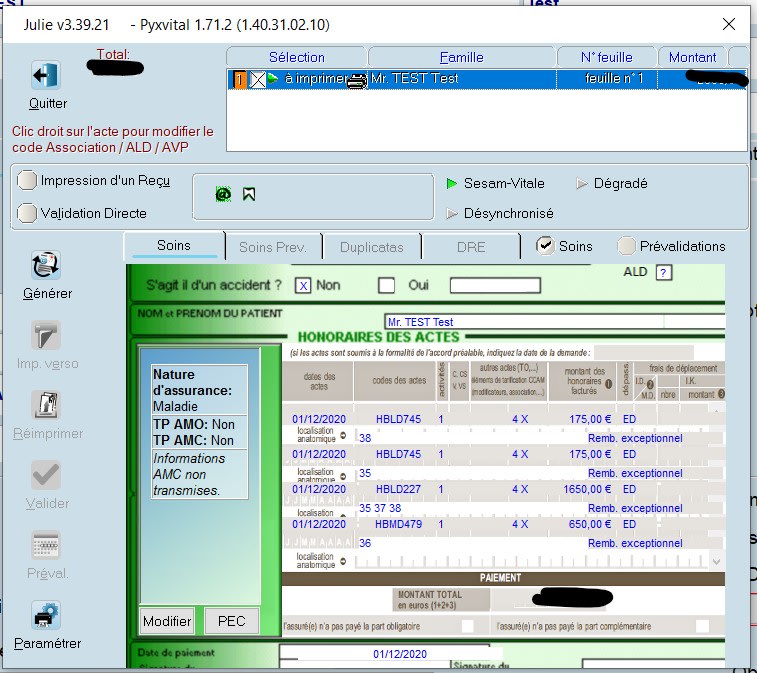Click the bookmark icon beside the @ symbol
Image resolution: width=757 pixels, height=673 pixels.
click(248, 194)
